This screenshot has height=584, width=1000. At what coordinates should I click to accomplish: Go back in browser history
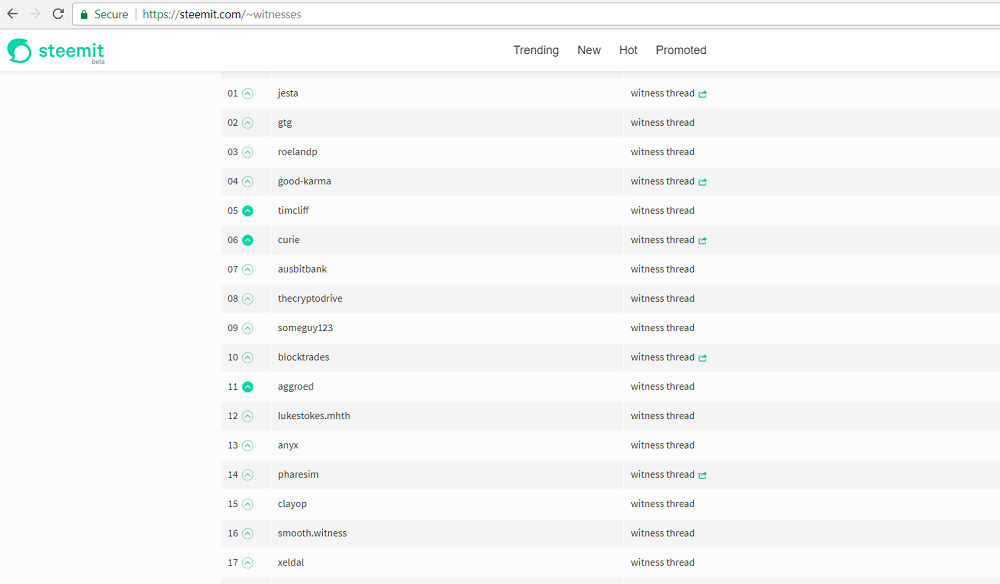click(x=12, y=14)
